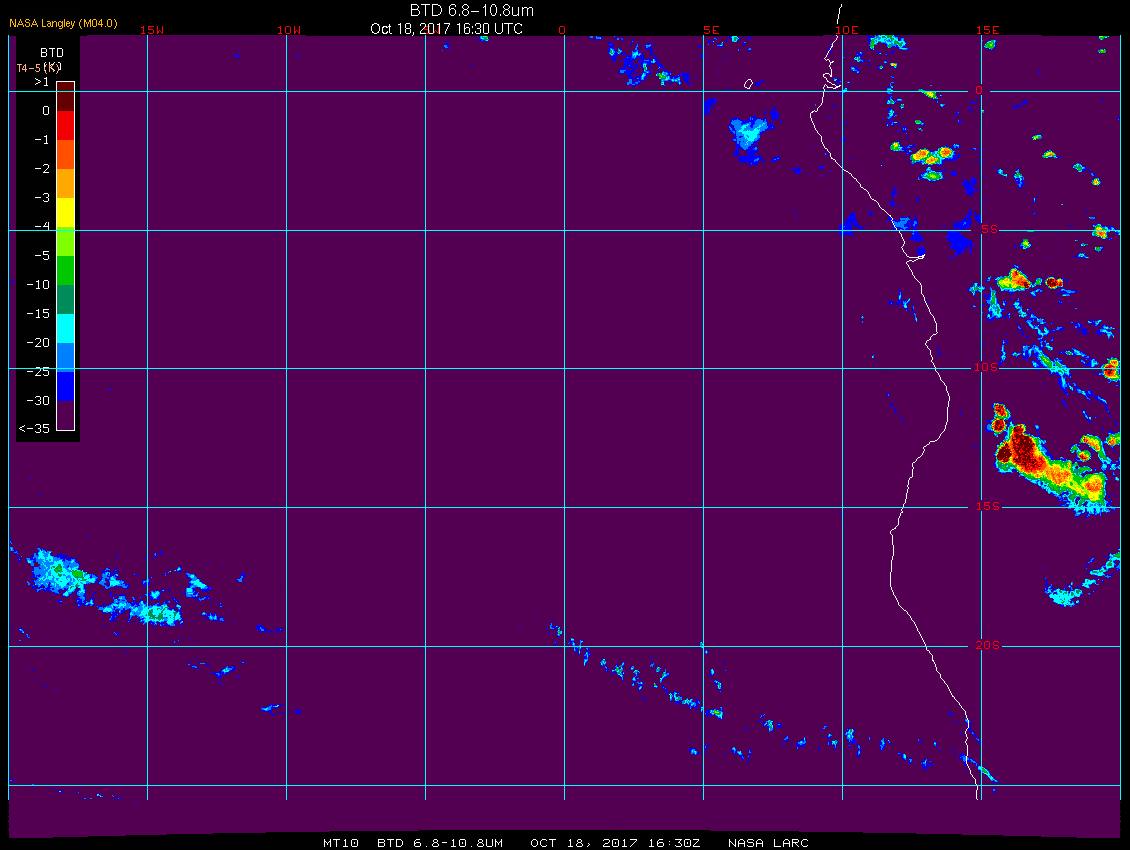Click the '10E' longitude label

pos(847,30)
